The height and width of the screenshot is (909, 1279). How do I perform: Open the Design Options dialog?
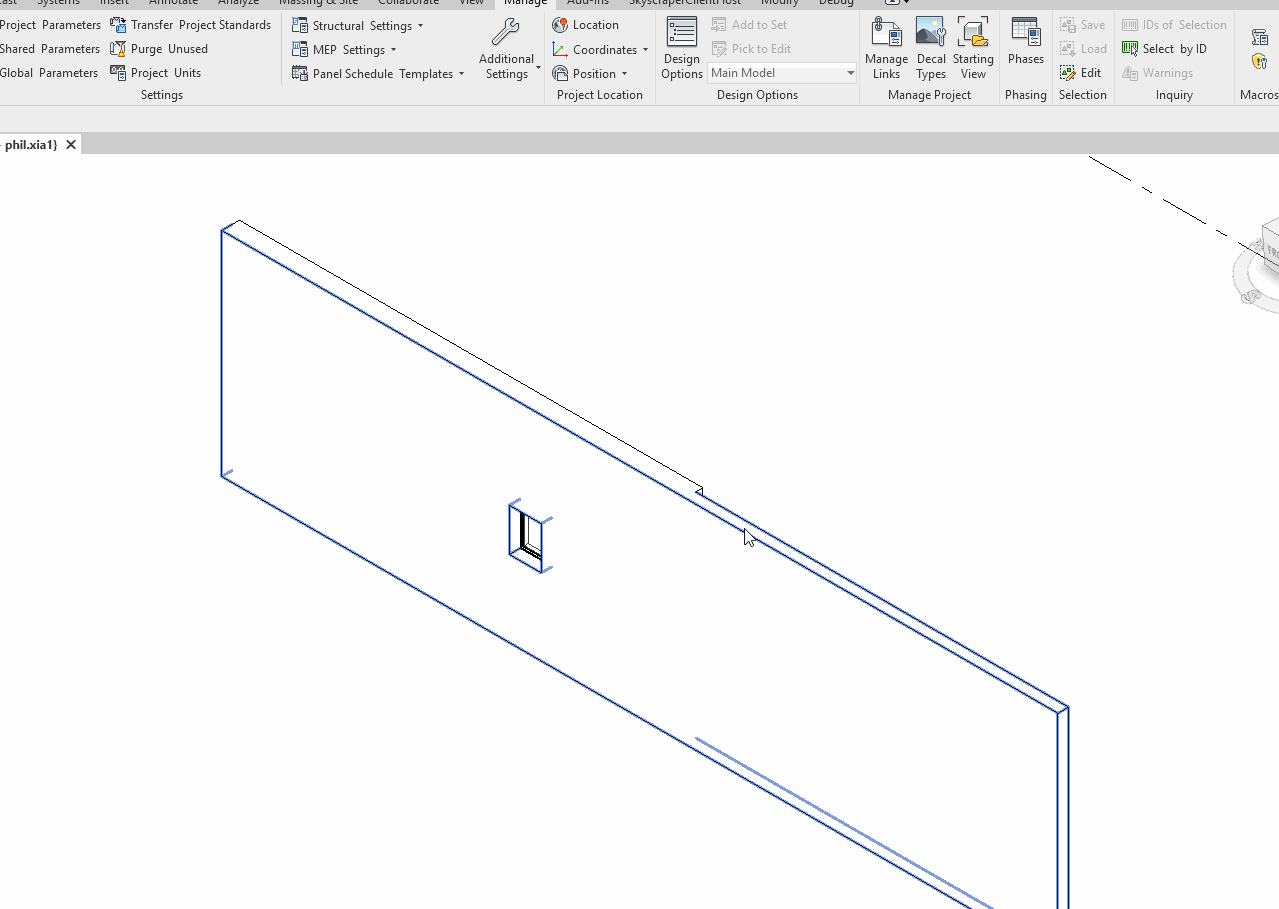682,48
